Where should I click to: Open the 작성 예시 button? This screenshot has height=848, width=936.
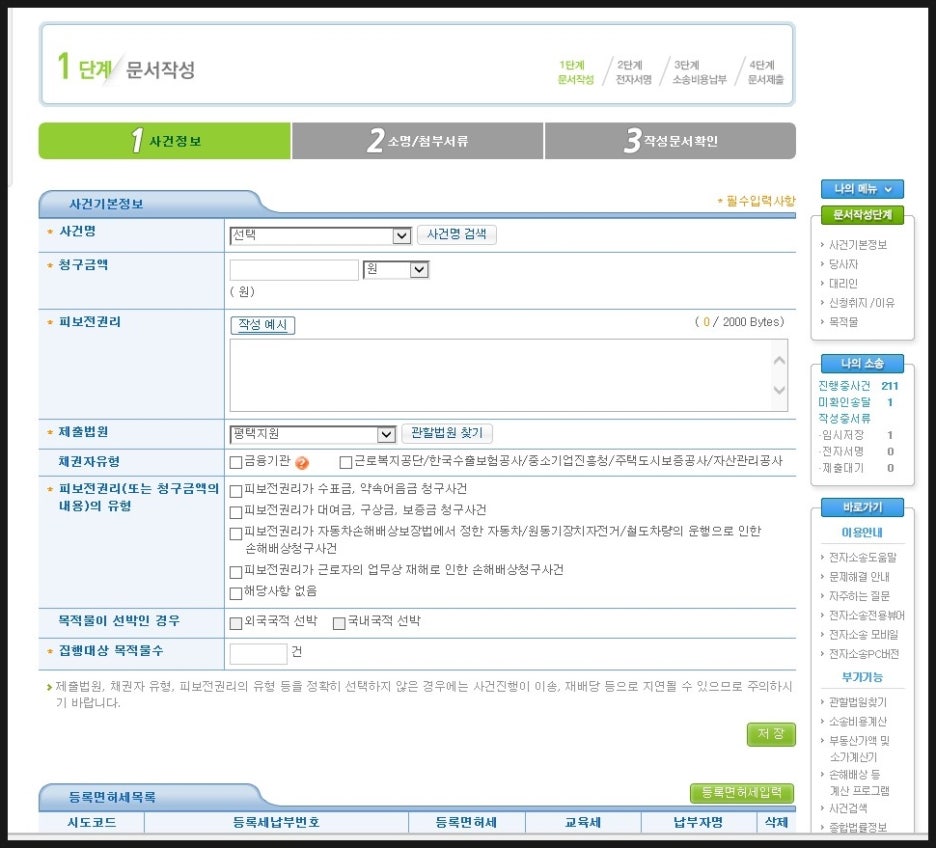tap(263, 325)
